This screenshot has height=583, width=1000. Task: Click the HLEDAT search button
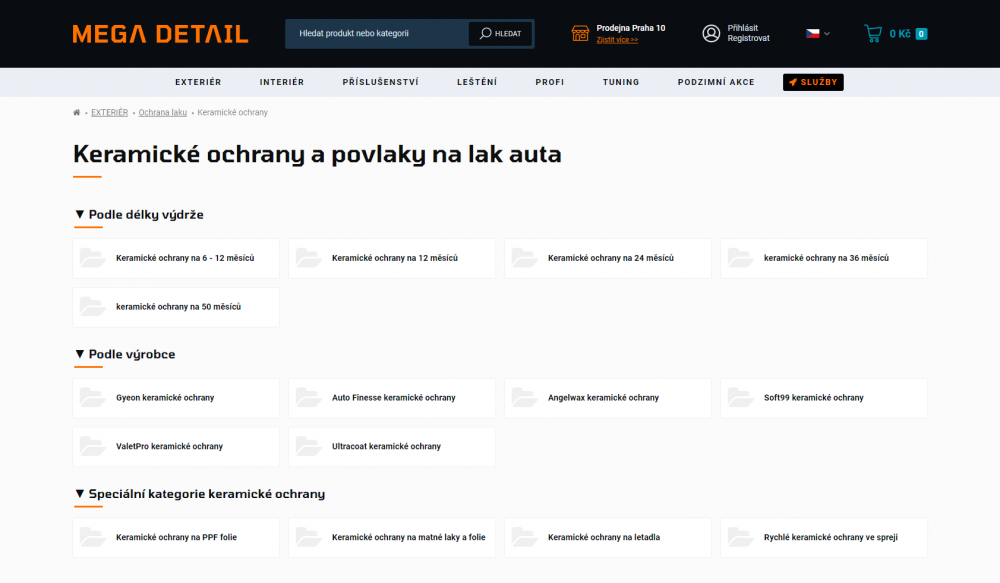tap(501, 33)
